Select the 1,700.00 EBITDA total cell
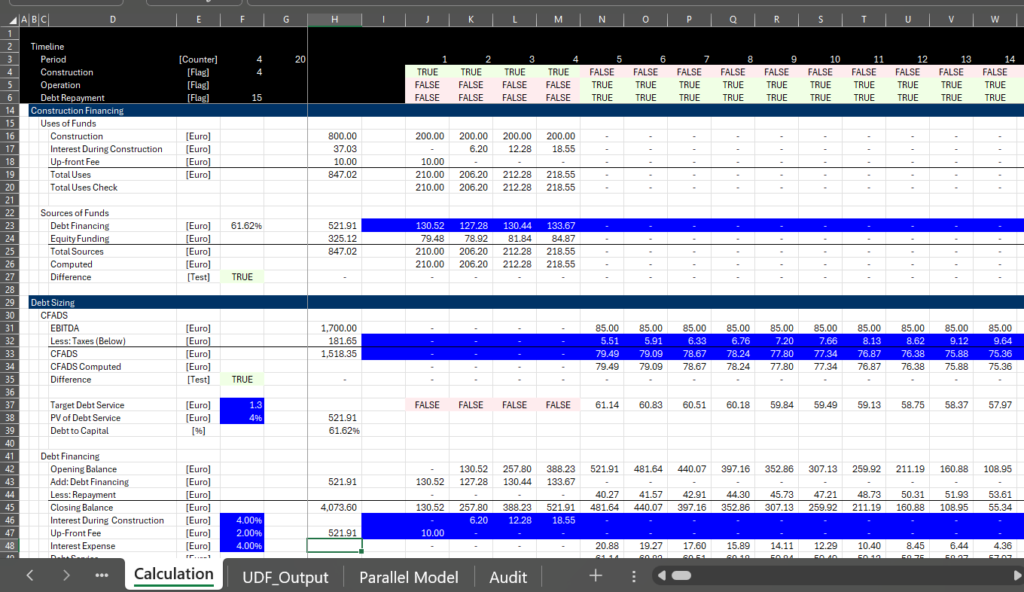Screen dimensions: 1024x592 (334, 328)
